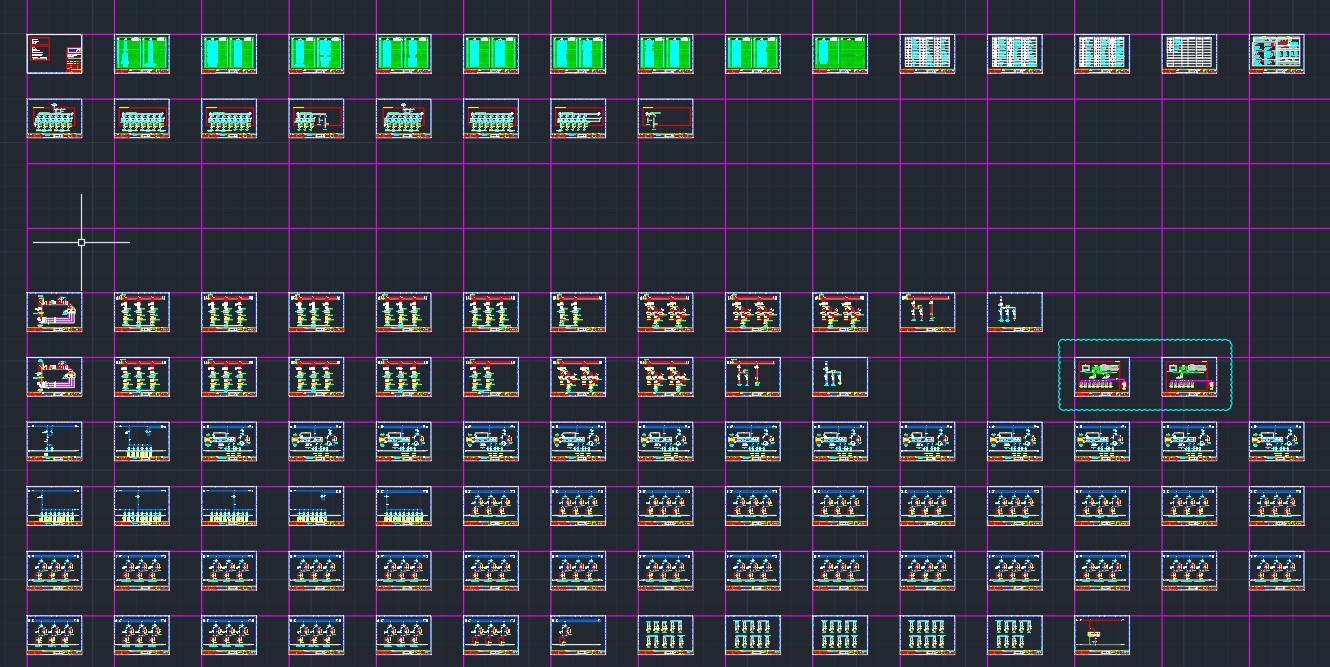1330x667 pixels.
Task: Open the pipe layout sheet just below the crosshair cursor
Action: click(54, 312)
